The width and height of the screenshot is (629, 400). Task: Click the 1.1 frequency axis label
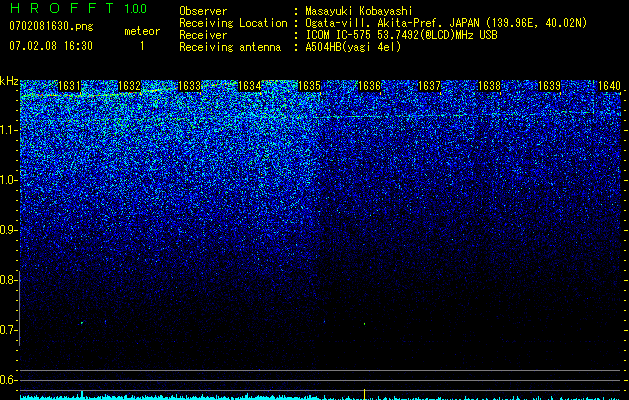click(8, 130)
